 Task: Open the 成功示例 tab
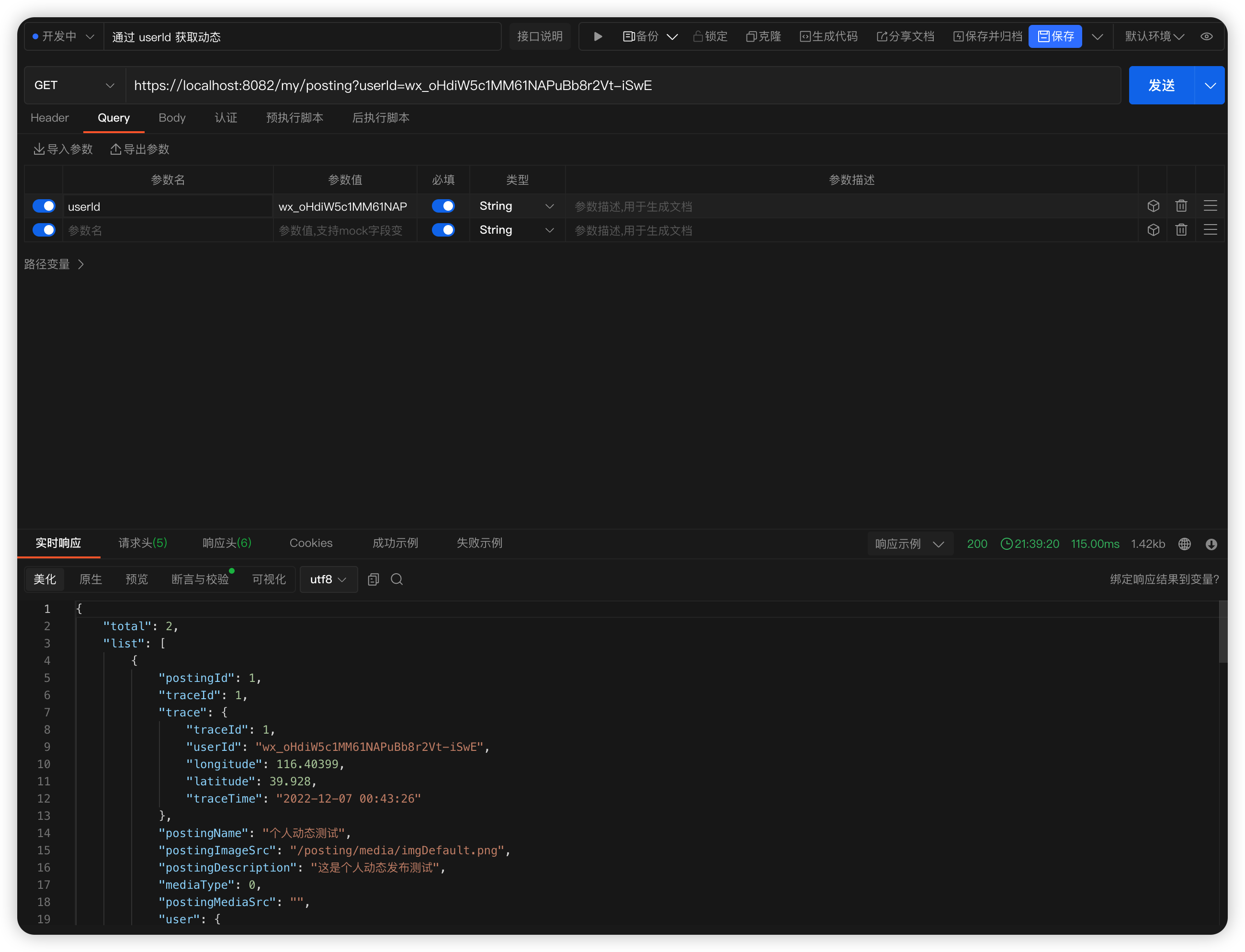click(x=395, y=544)
